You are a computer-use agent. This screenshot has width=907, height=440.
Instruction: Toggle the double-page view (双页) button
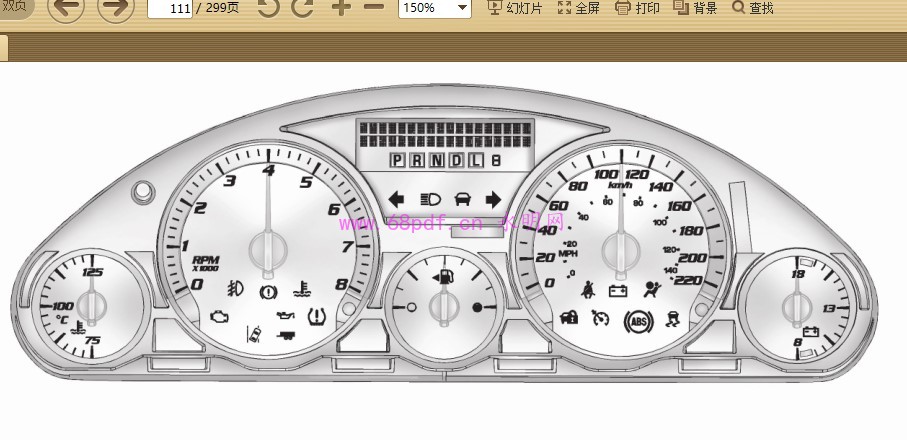(15, 8)
